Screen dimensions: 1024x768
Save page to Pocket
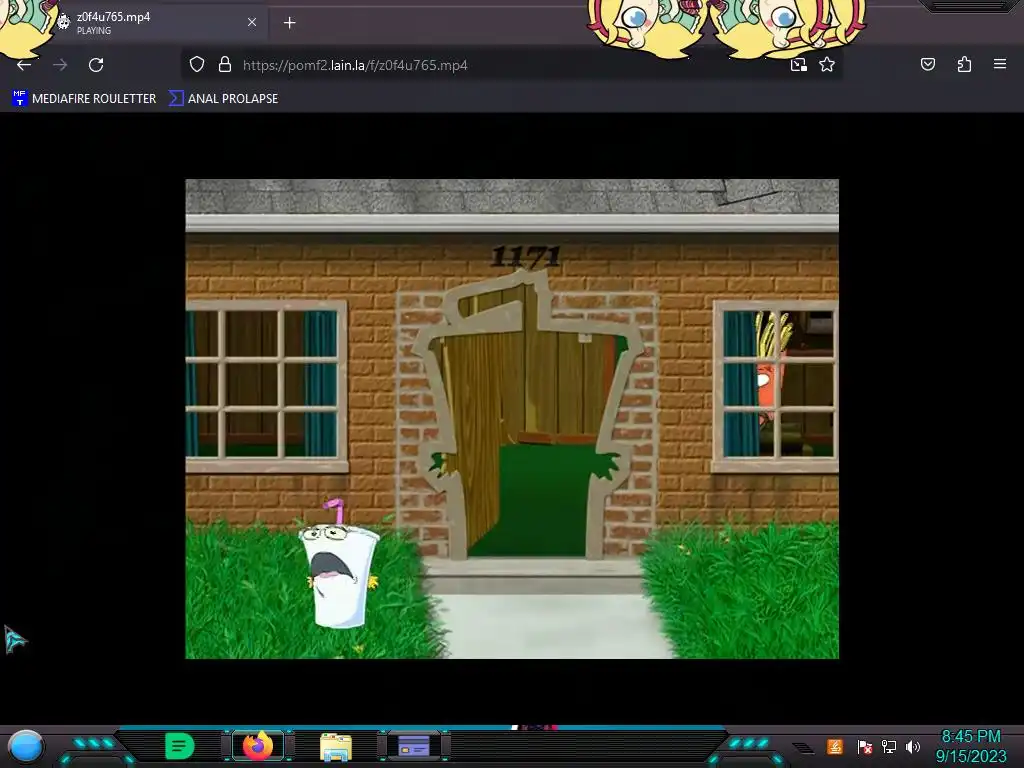coord(927,64)
